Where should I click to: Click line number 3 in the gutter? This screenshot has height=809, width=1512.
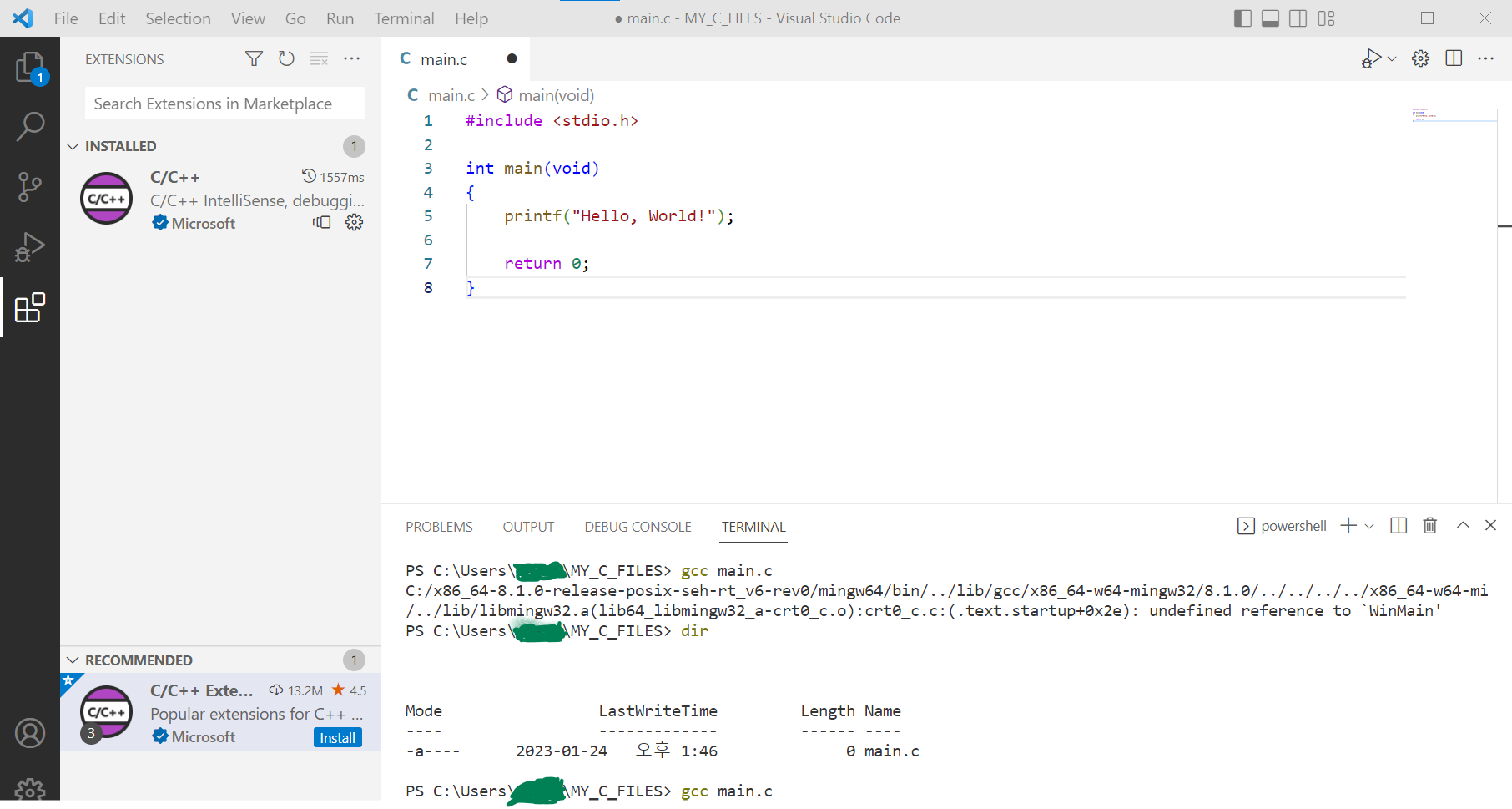428,169
